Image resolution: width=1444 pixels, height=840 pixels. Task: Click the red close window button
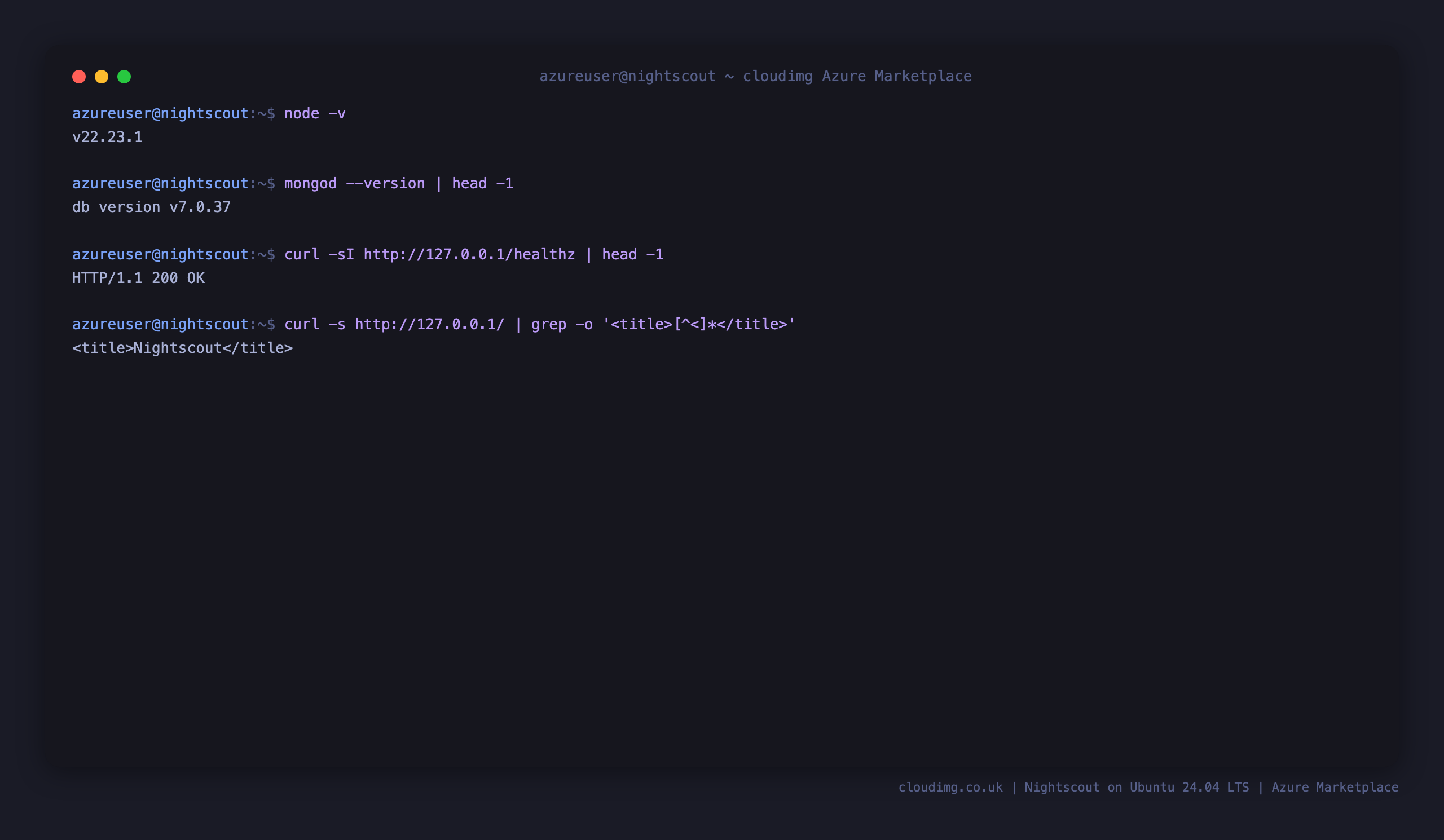79,77
